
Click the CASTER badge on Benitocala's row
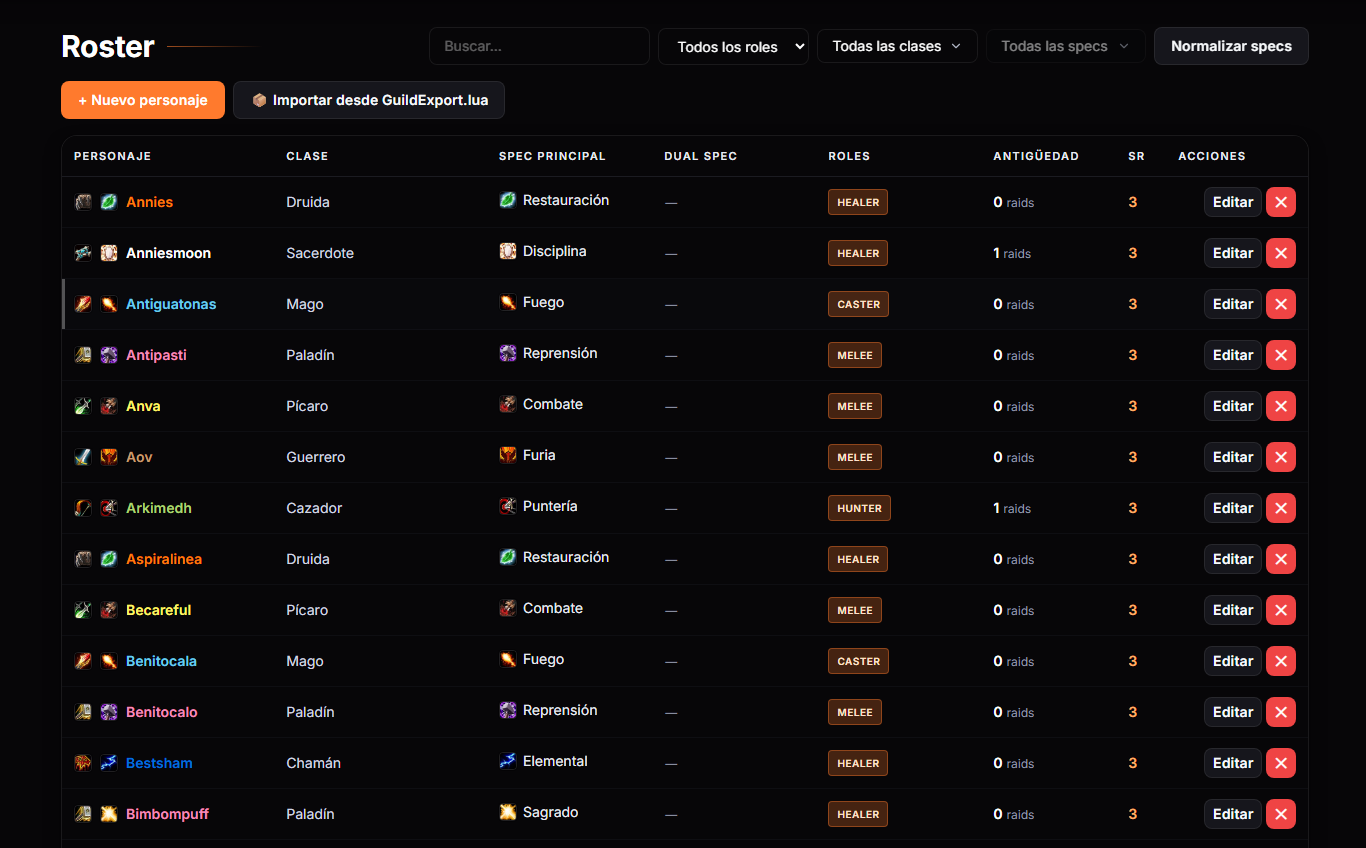click(x=858, y=661)
